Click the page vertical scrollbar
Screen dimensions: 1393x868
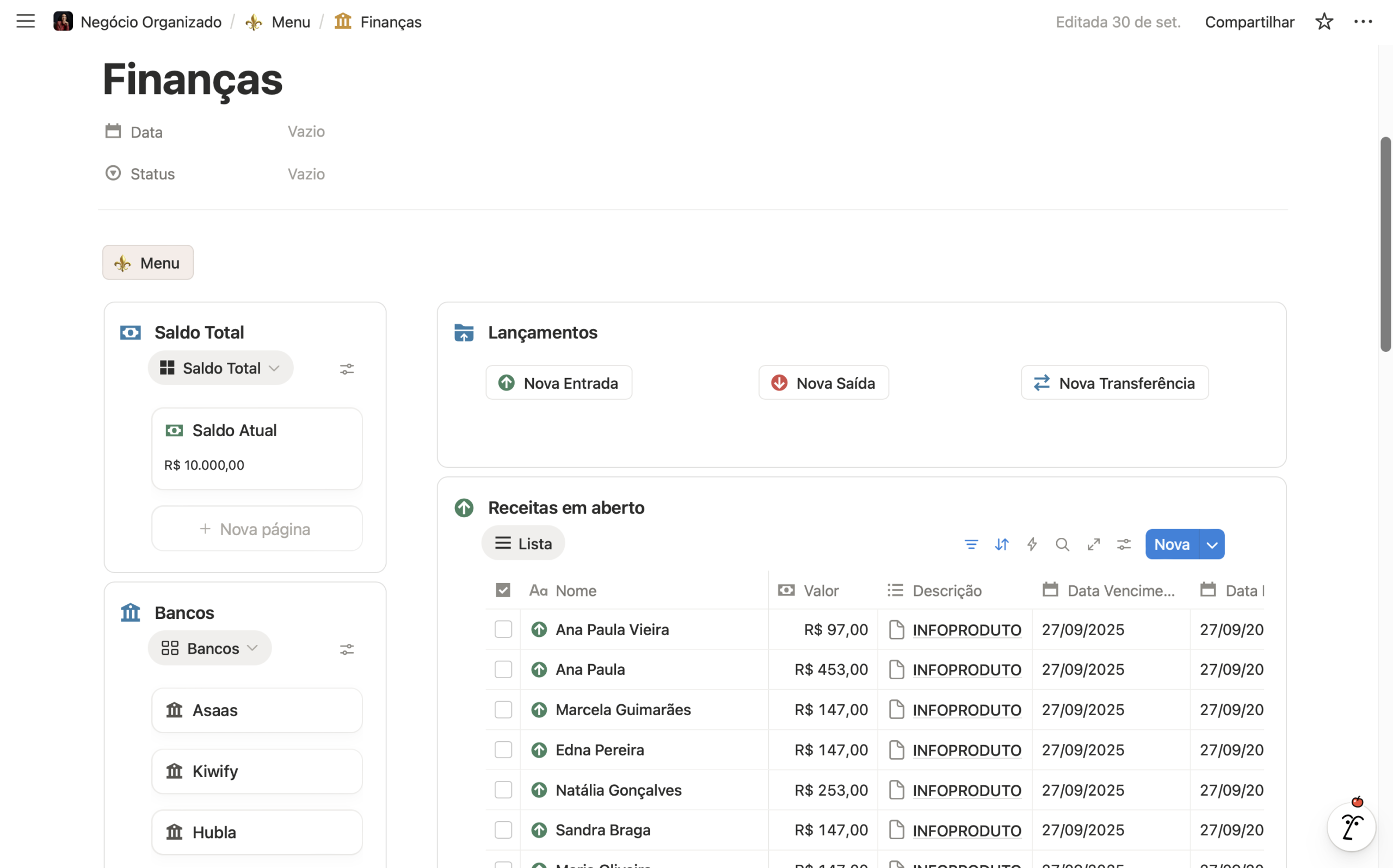(1385, 244)
